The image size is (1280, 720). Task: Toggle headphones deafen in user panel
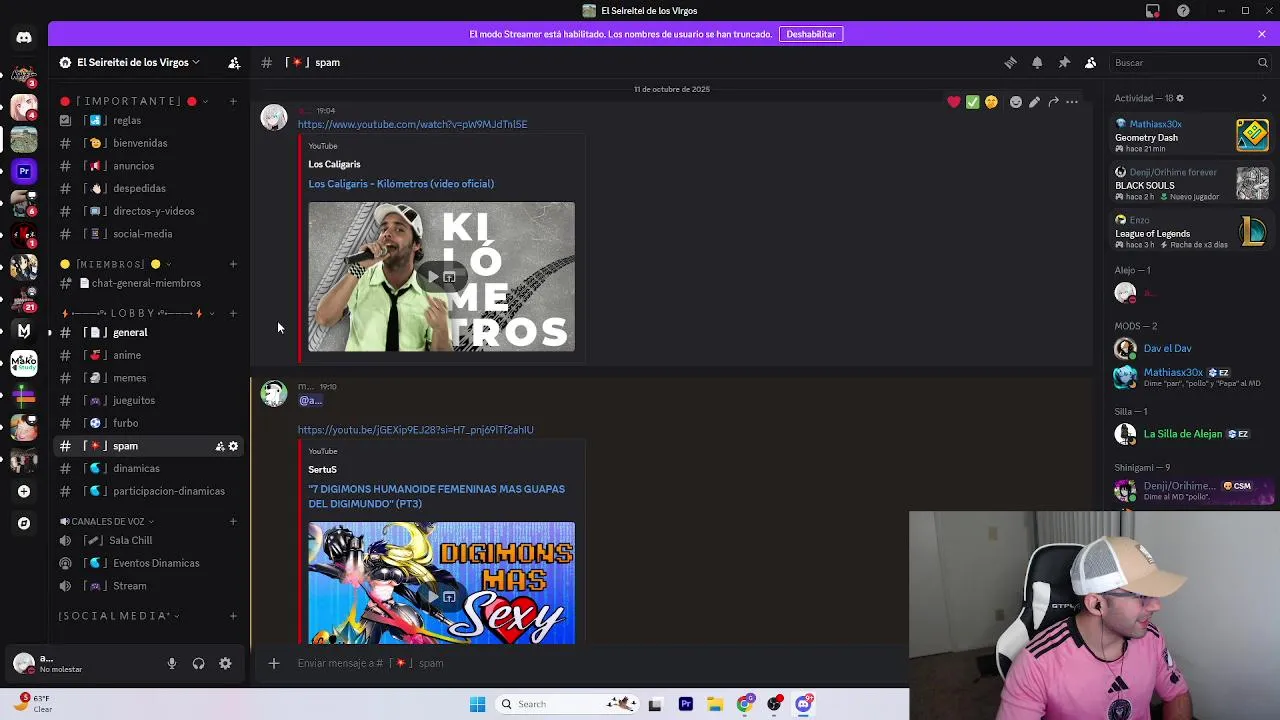(x=198, y=663)
